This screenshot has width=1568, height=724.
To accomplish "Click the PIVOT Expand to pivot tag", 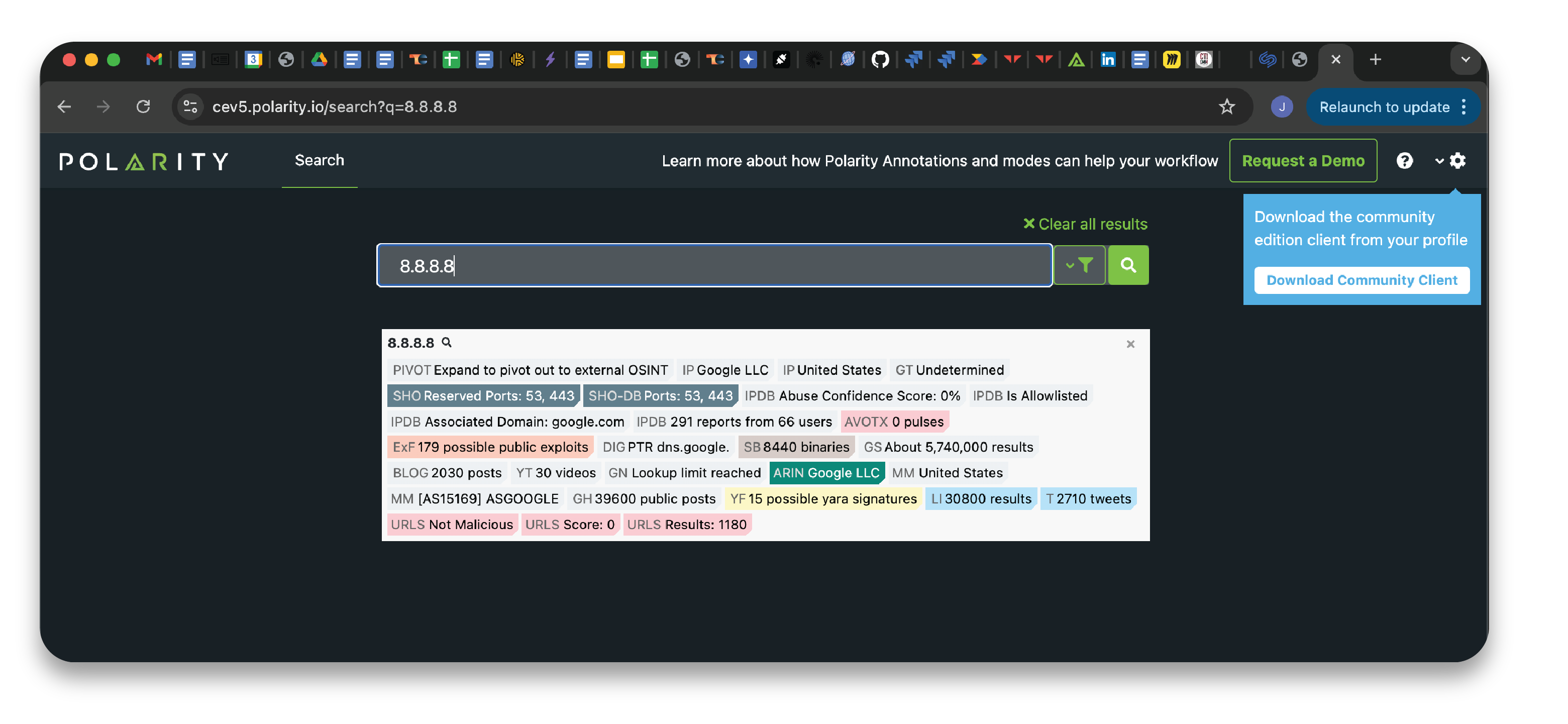I will [530, 370].
